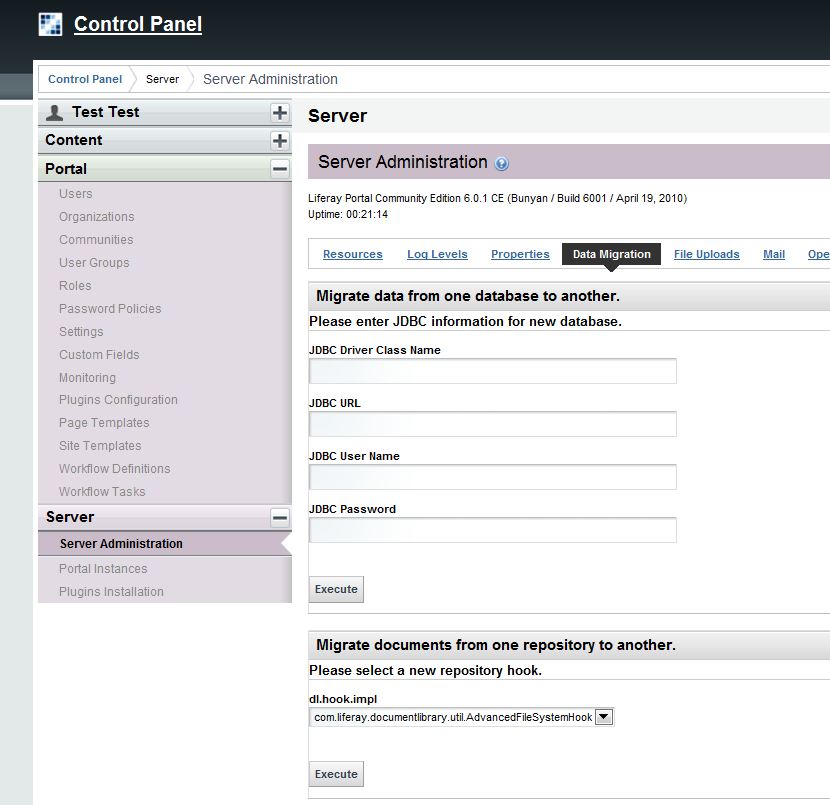Collapse the Portal section

pyautogui.click(x=280, y=169)
